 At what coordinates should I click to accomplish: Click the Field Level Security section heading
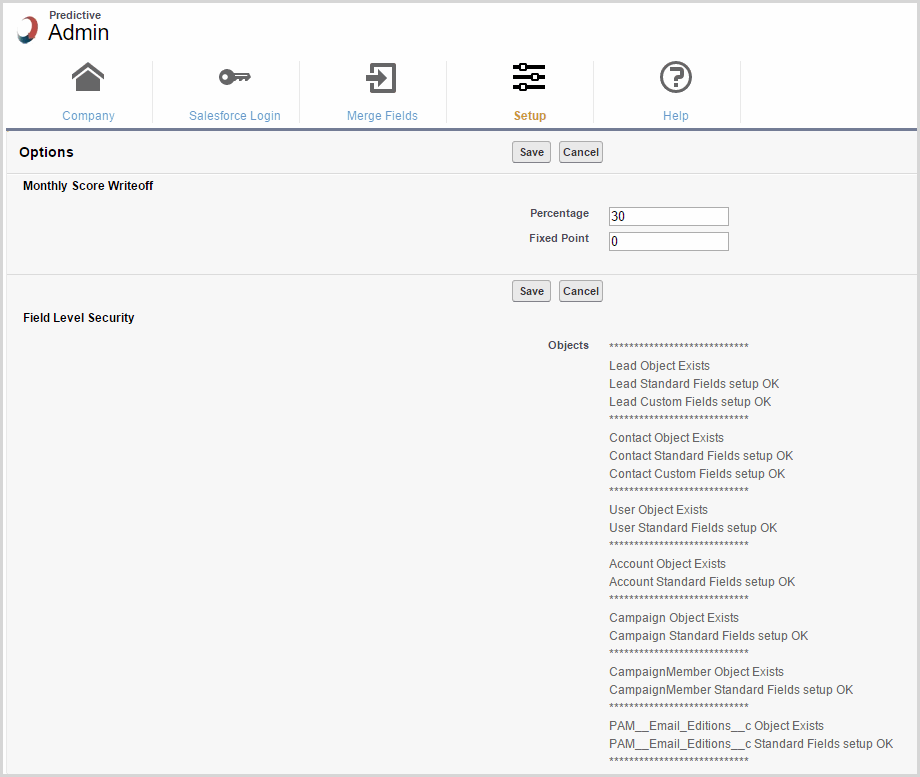78,318
